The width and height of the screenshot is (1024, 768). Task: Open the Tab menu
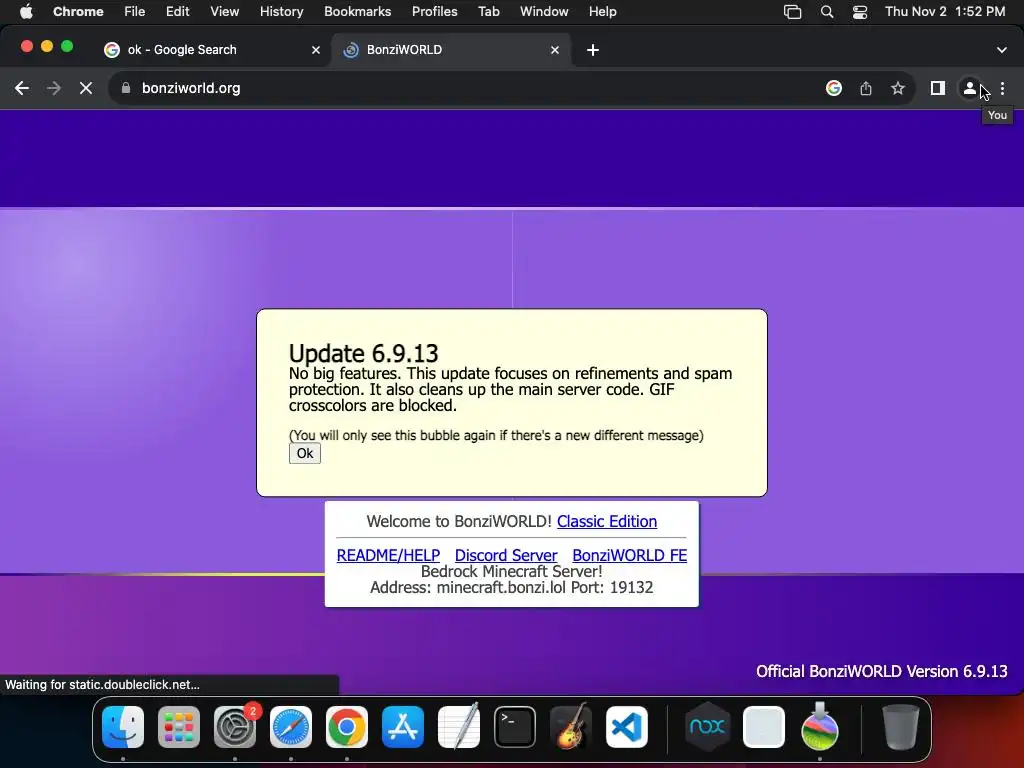488,12
